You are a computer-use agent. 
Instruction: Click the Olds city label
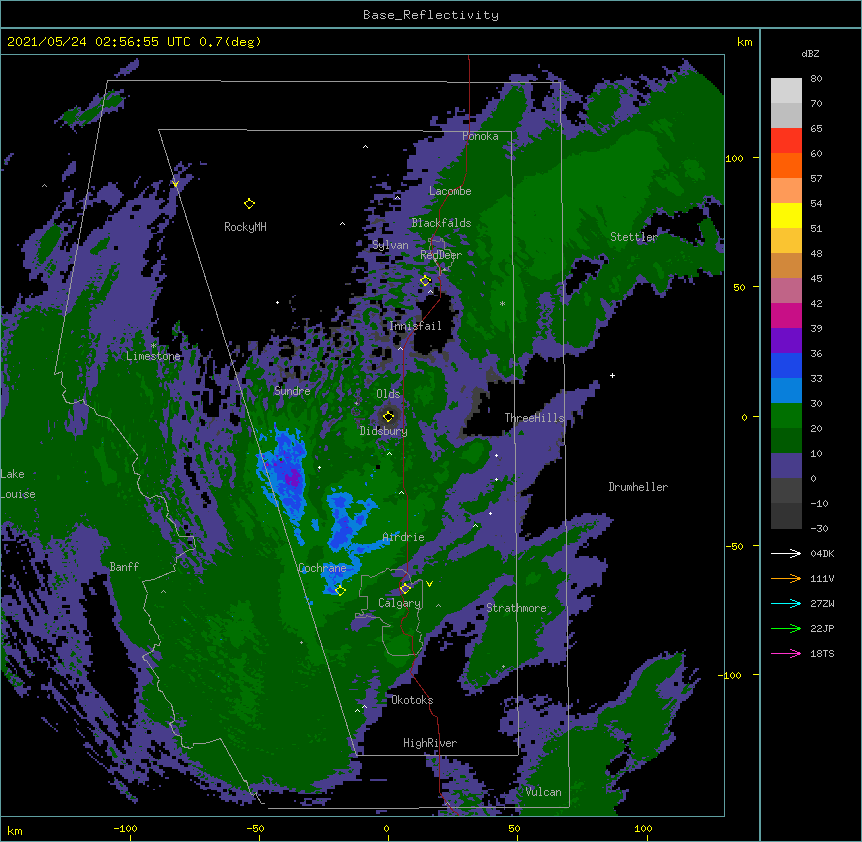pyautogui.click(x=388, y=394)
